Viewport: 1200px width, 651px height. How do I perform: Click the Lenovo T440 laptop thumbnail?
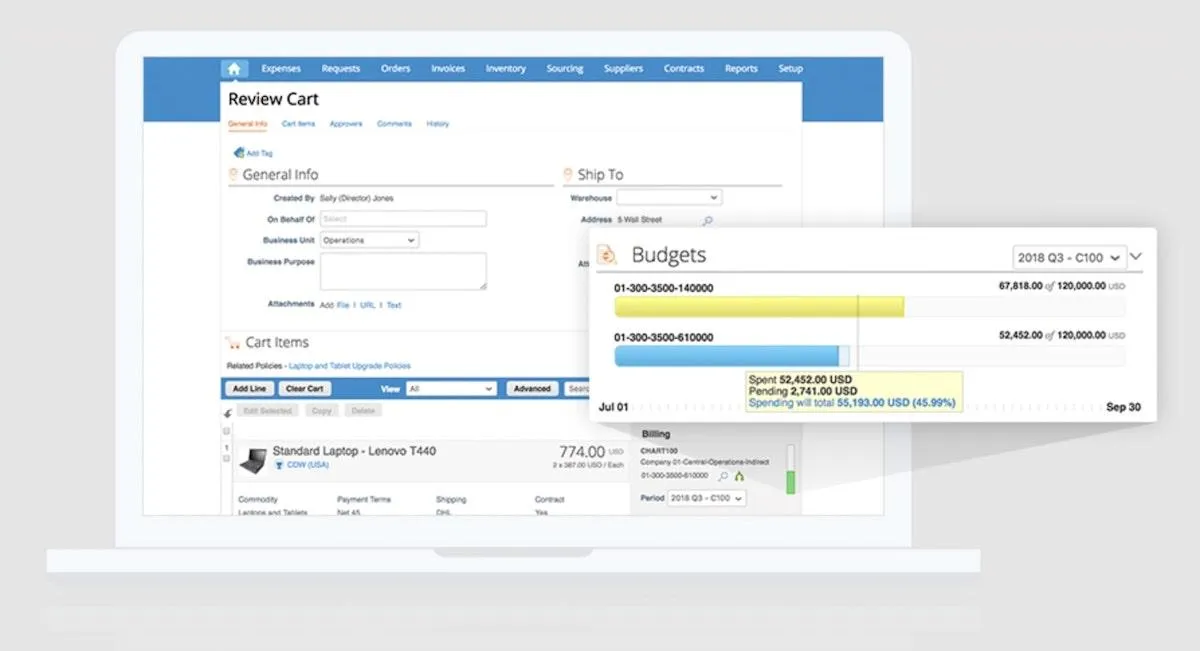click(252, 459)
